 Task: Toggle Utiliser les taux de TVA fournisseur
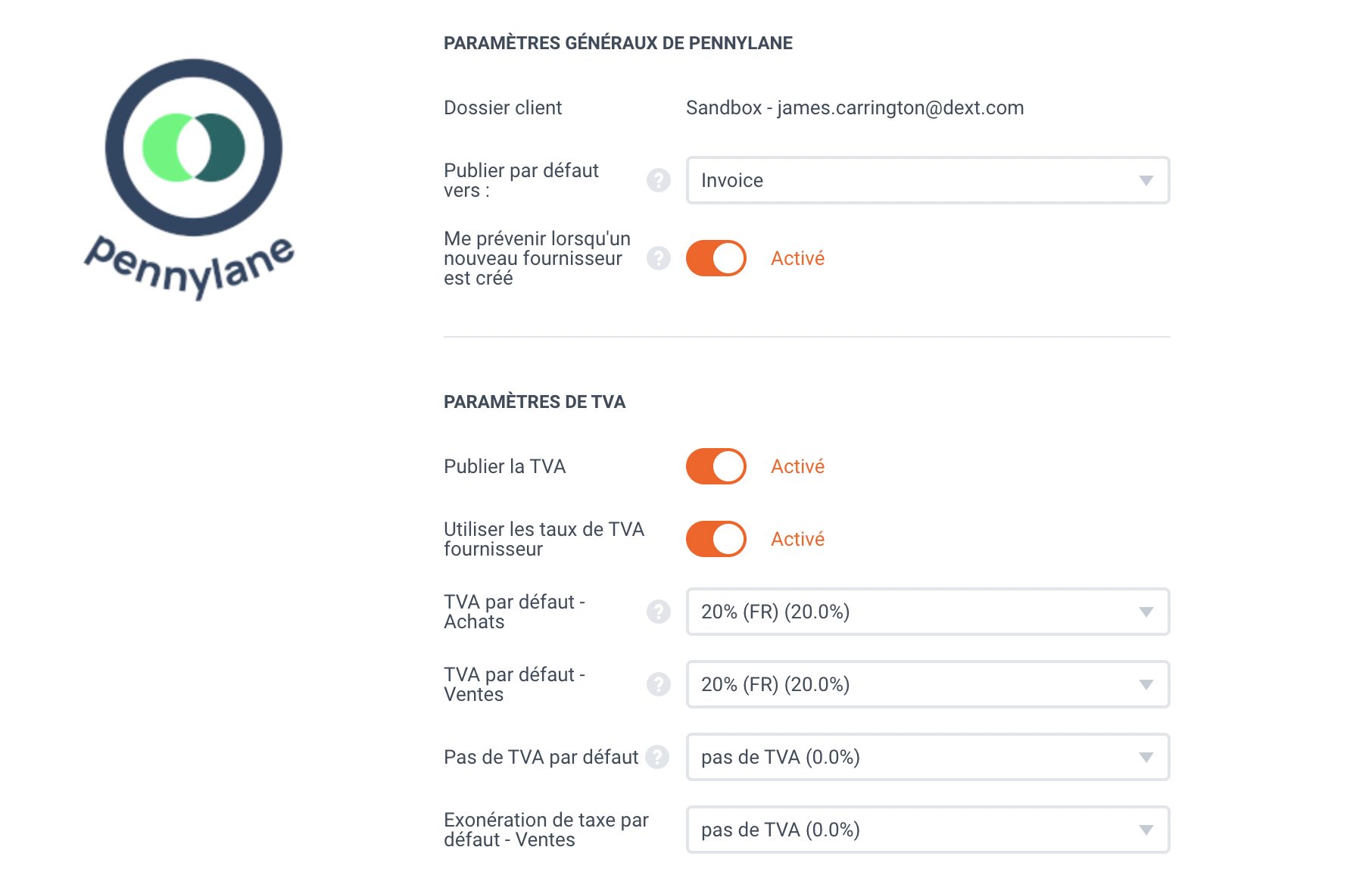[x=716, y=539]
